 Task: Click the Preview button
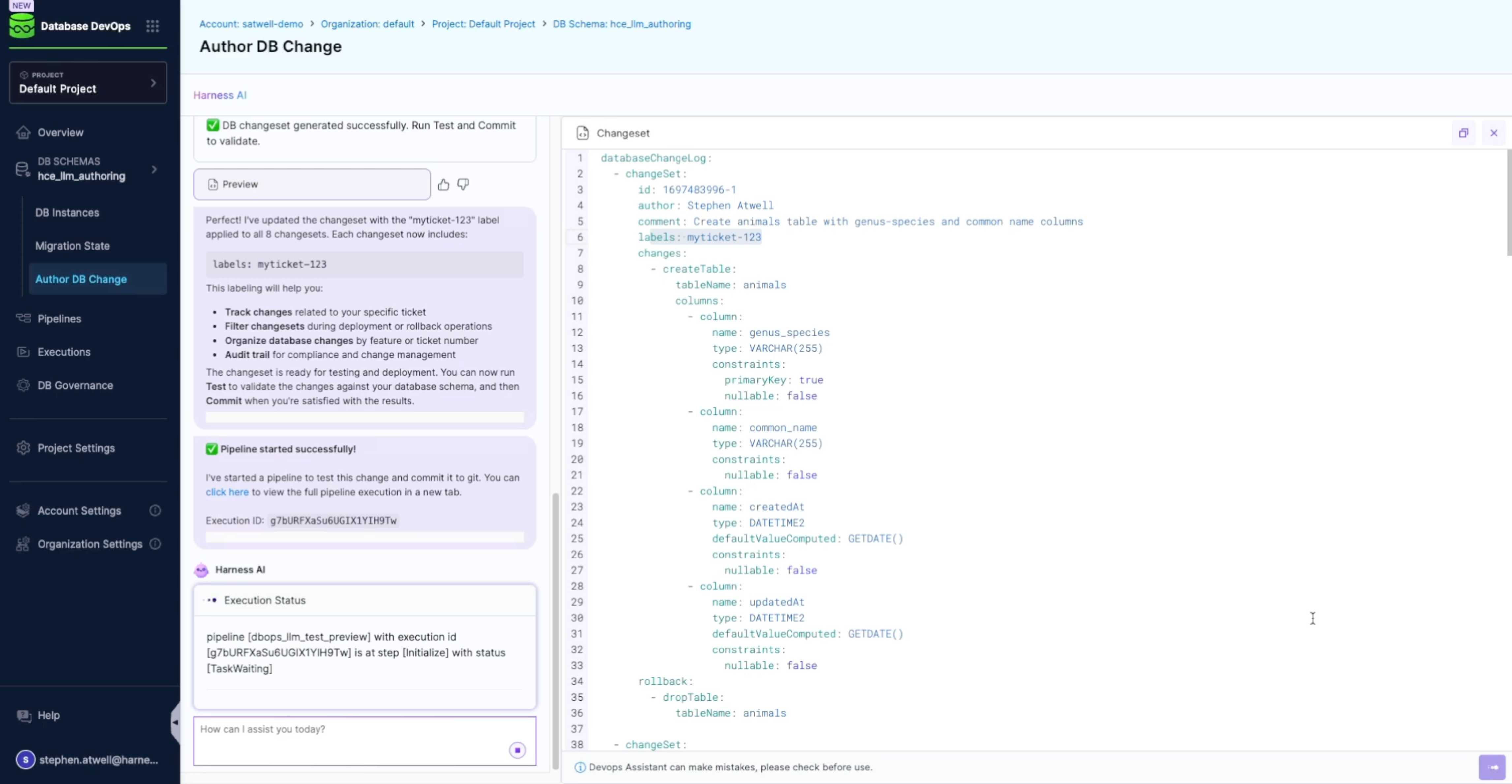coord(312,185)
